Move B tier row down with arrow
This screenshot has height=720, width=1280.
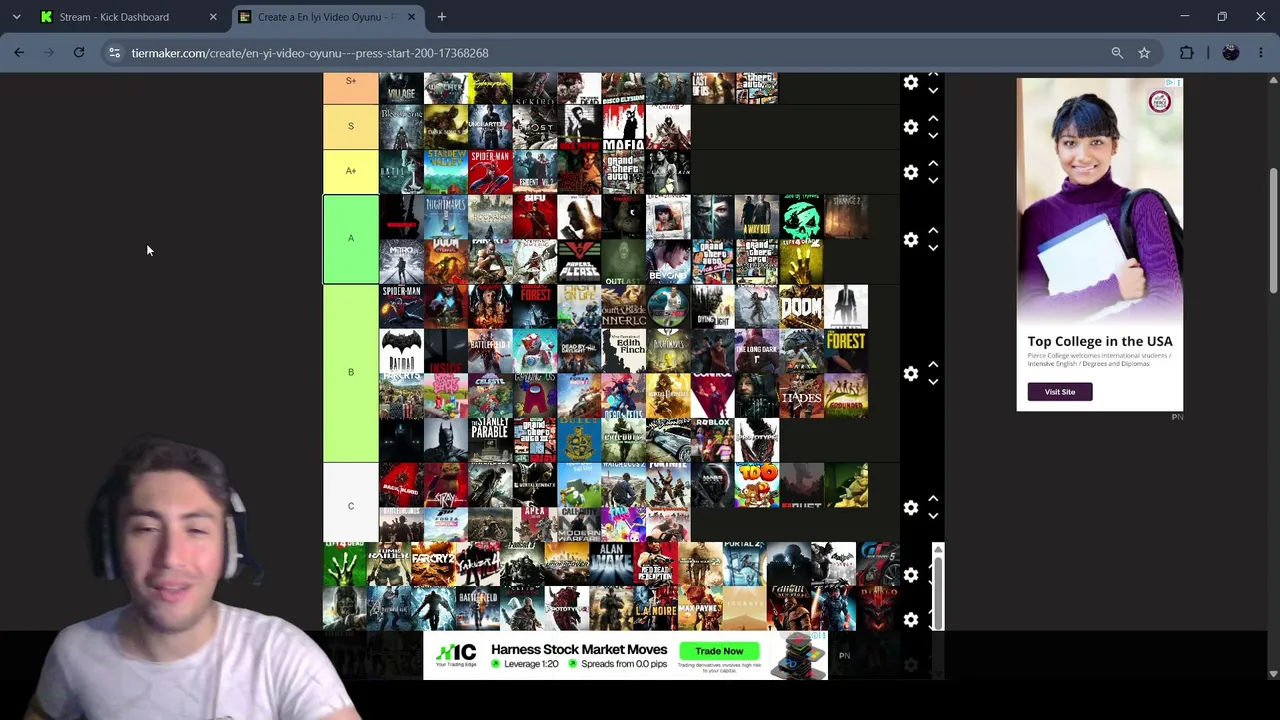933,382
